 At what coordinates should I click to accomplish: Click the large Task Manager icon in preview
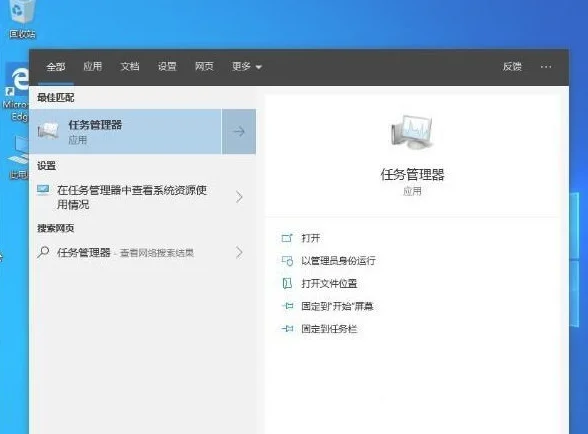411,132
